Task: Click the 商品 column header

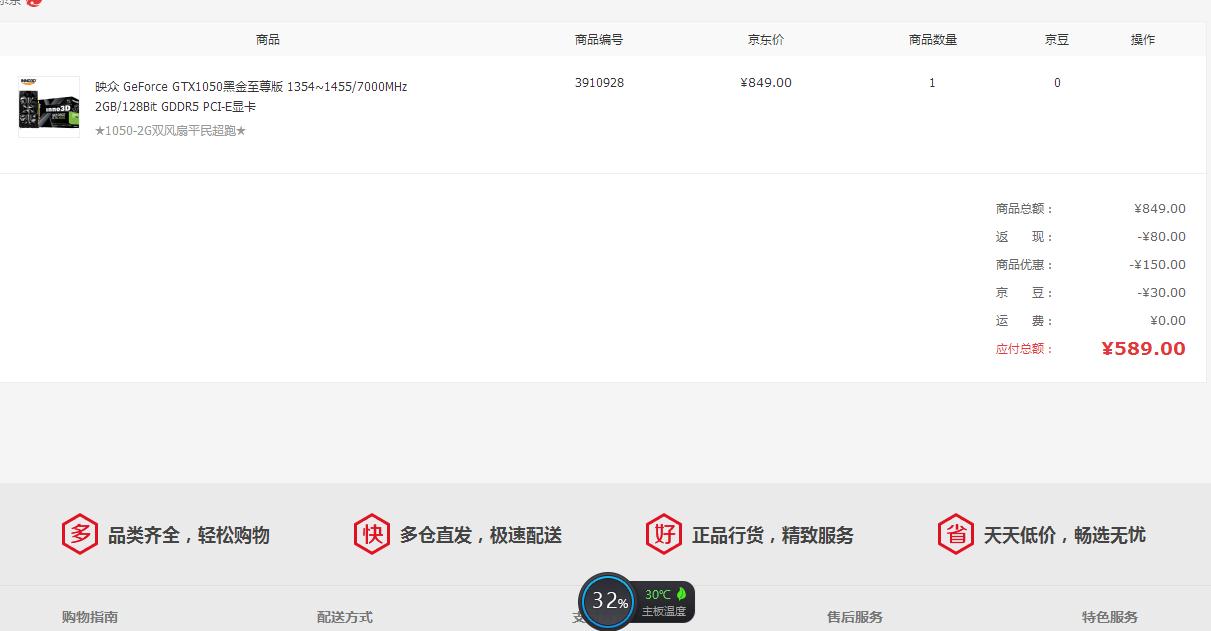Action: 268,40
